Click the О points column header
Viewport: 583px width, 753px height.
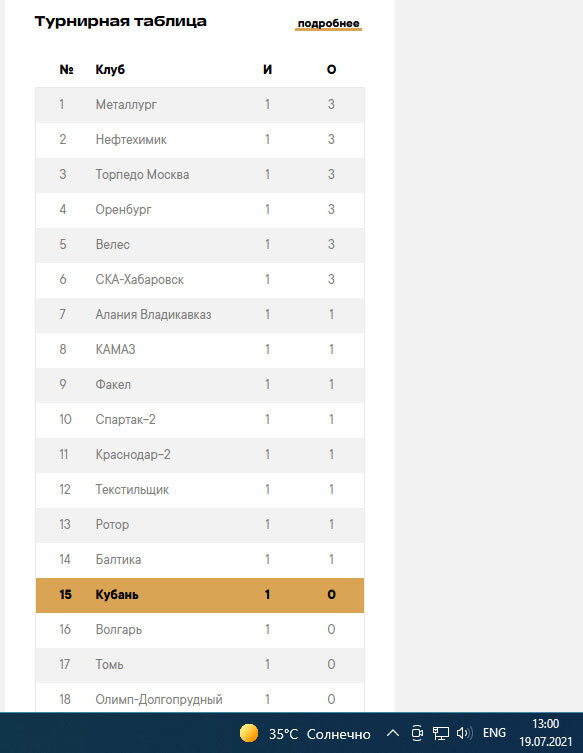331,70
